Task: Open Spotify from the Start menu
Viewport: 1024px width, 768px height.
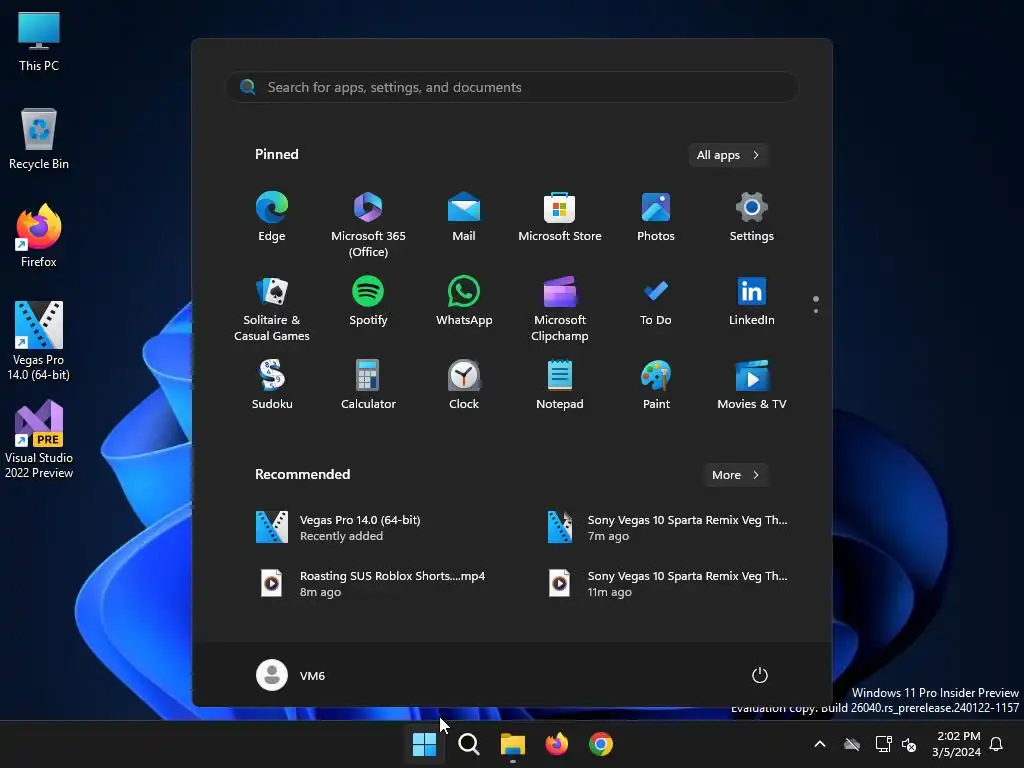Action: (368, 301)
